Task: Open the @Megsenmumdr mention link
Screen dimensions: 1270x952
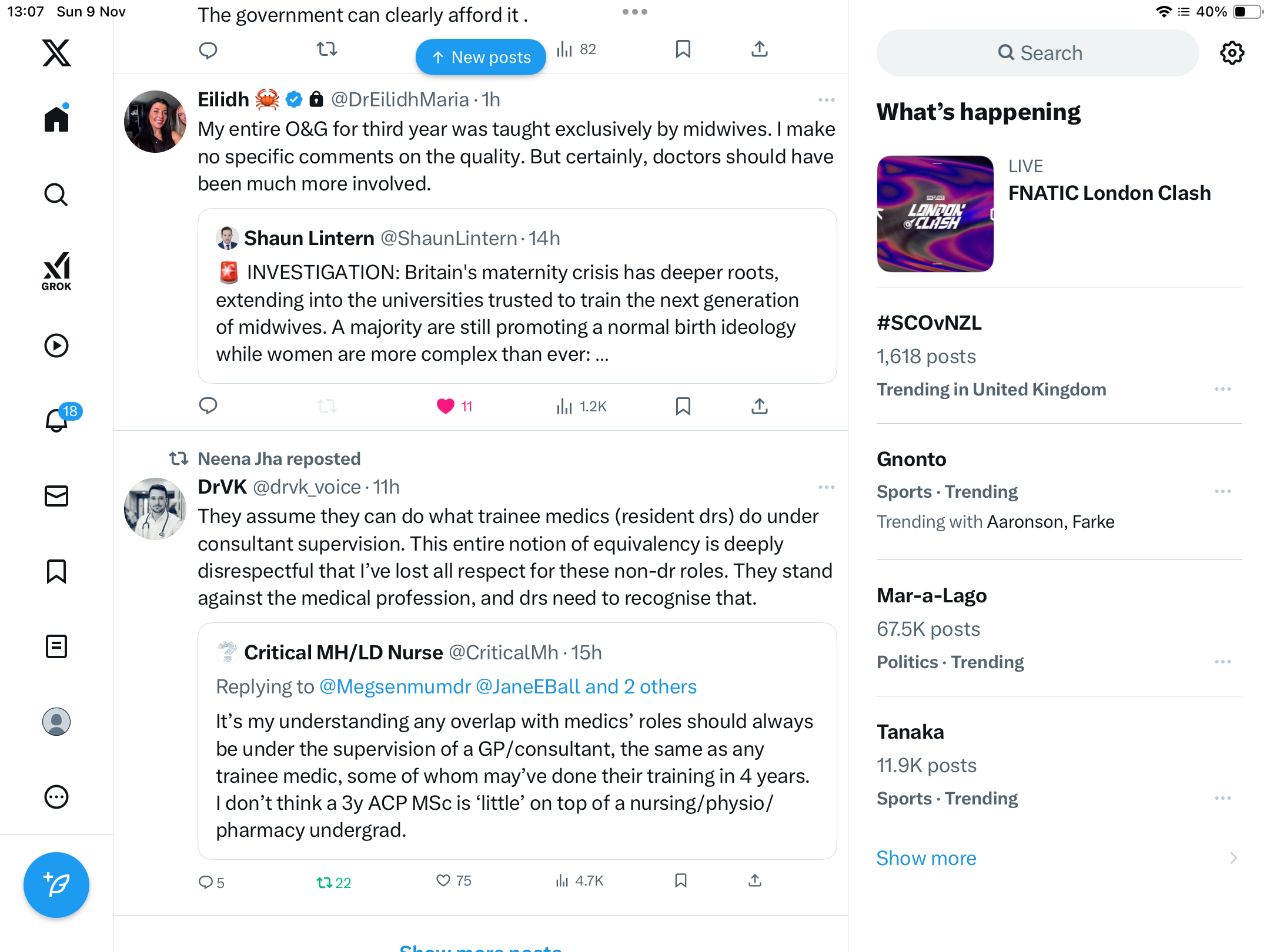Action: 395,686
